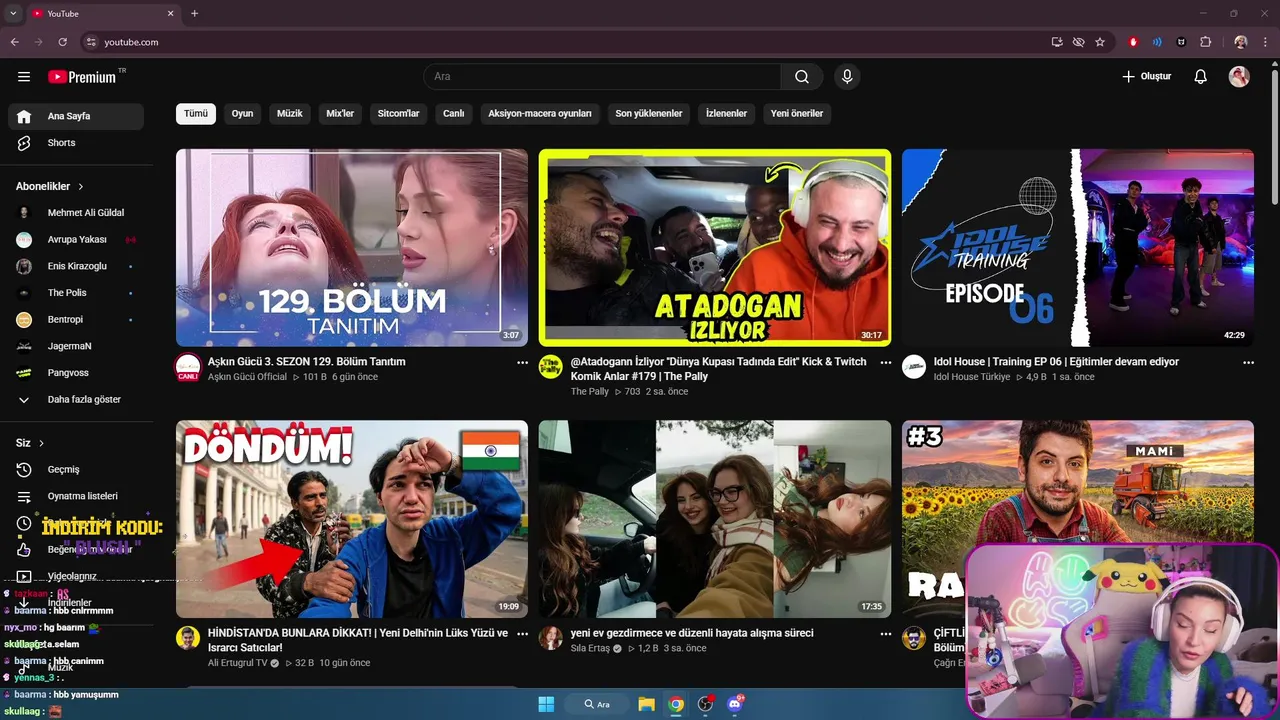Go to Ana Sayfa in sidebar
Viewport: 1280px width, 720px height.
[x=76, y=116]
